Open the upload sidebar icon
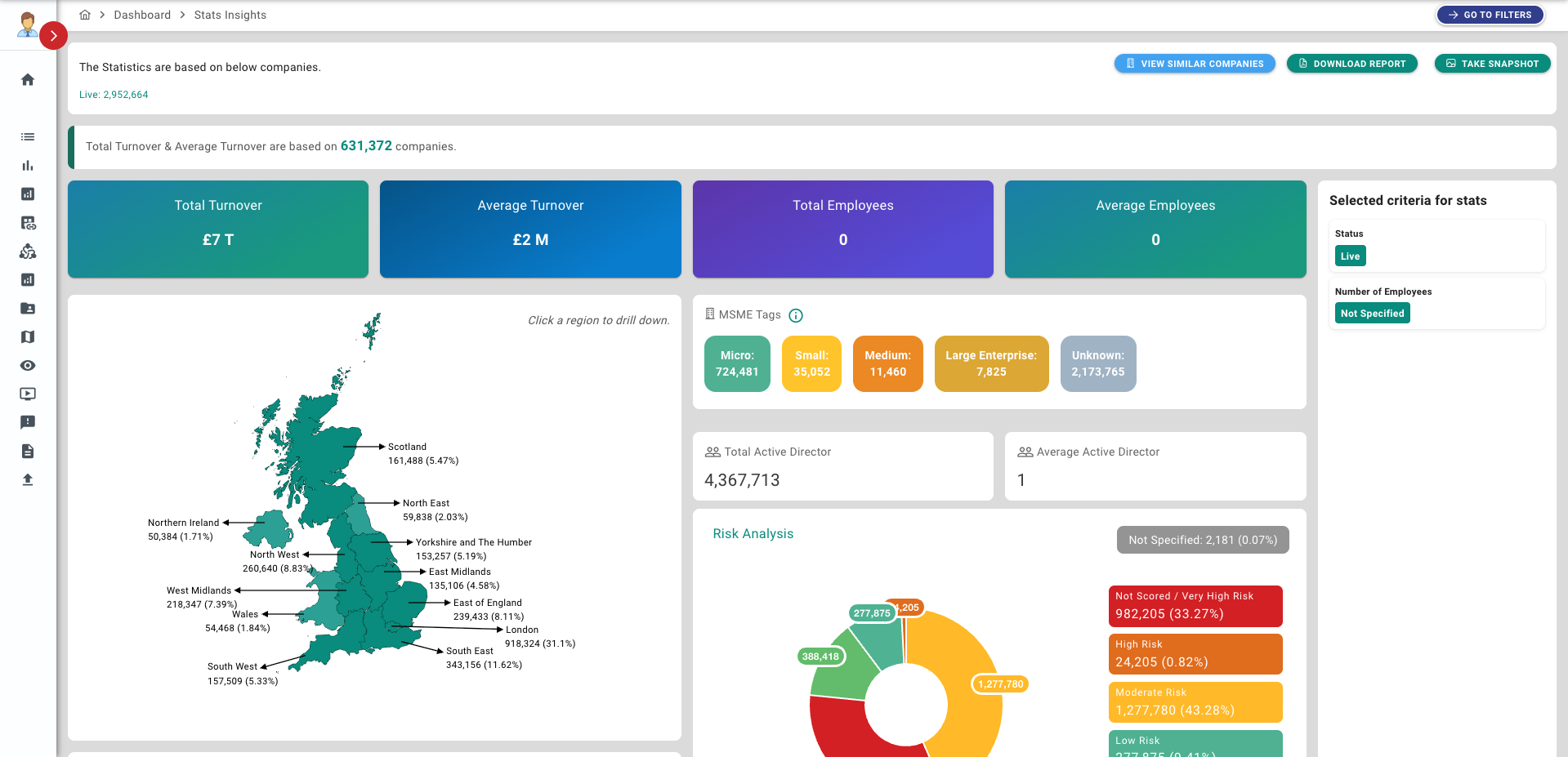This screenshot has height=757, width=1568. click(x=28, y=480)
